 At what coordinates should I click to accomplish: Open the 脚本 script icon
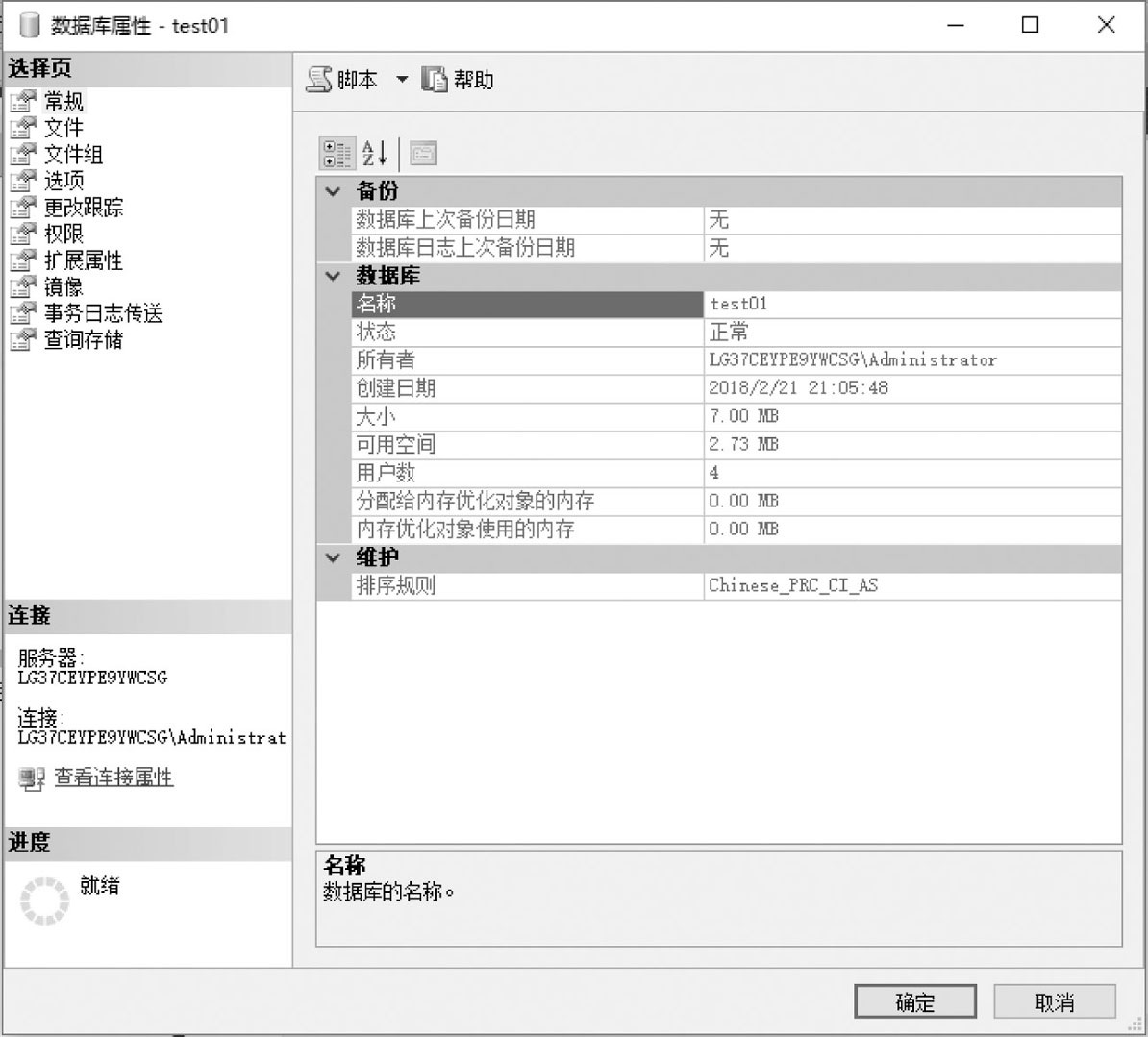(x=319, y=79)
